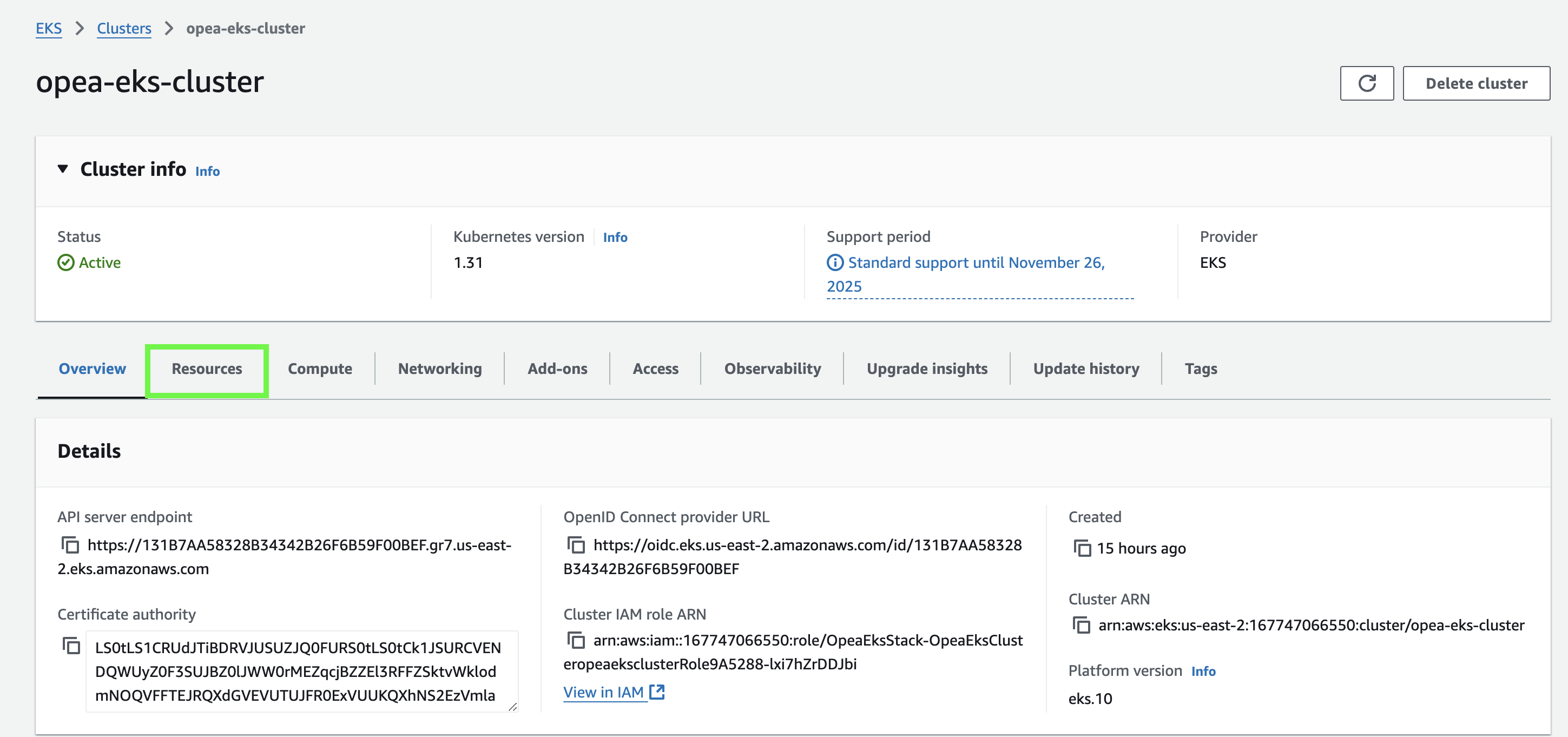The width and height of the screenshot is (1568, 737).
Task: Click the opea-eks-cluster page heading
Action: pos(150,82)
